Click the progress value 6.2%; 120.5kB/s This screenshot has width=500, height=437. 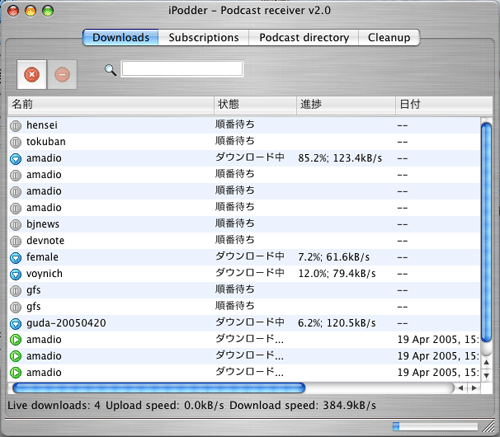pos(337,323)
